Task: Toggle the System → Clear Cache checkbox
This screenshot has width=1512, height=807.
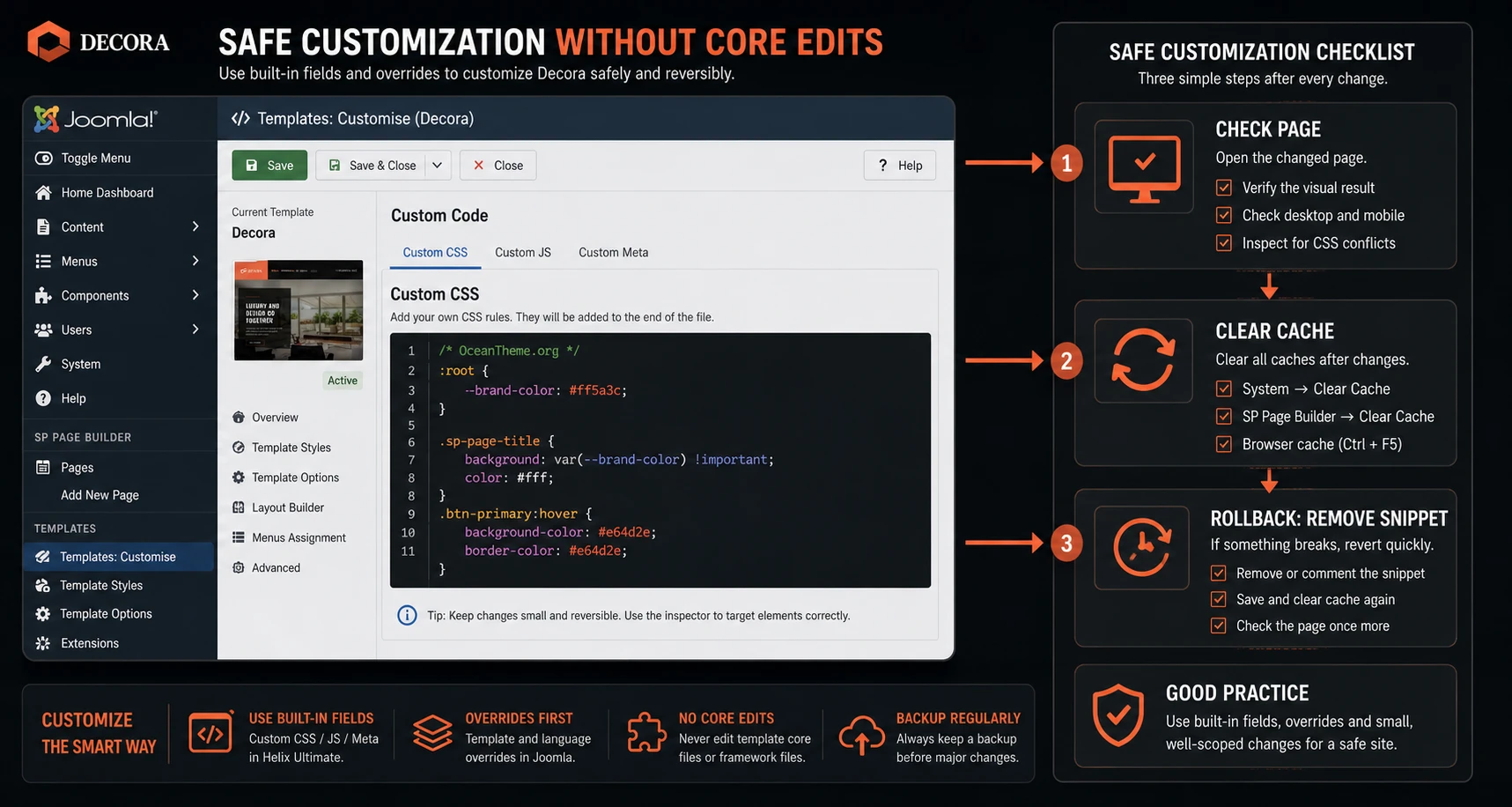Action: tap(1224, 389)
